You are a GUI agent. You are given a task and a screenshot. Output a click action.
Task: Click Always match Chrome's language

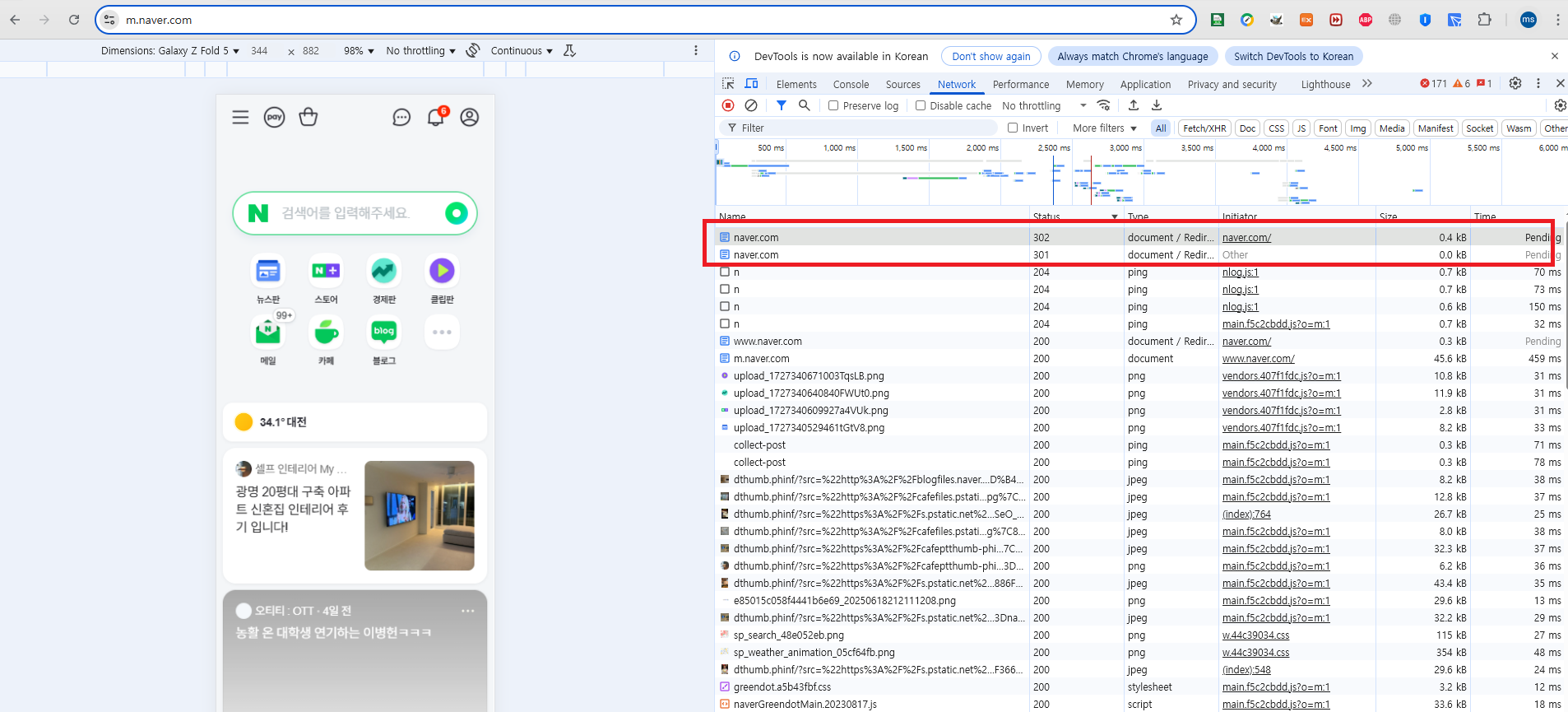(1133, 56)
